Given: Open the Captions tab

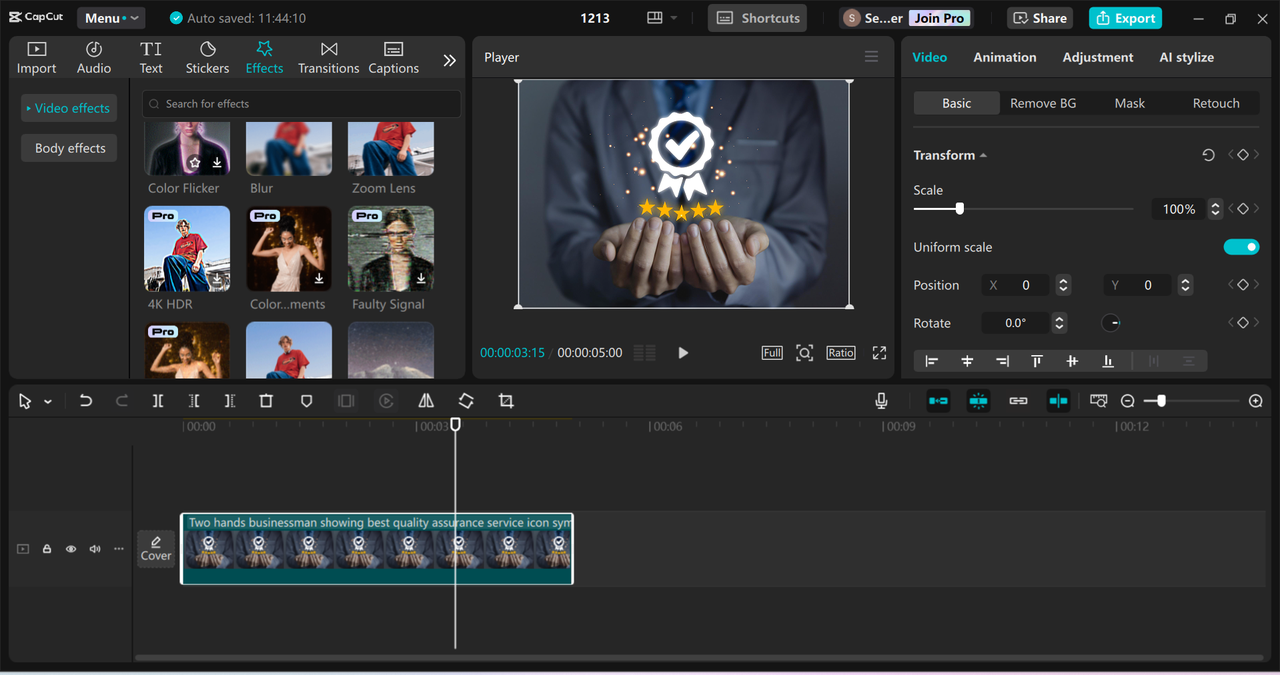Looking at the screenshot, I should [393, 58].
